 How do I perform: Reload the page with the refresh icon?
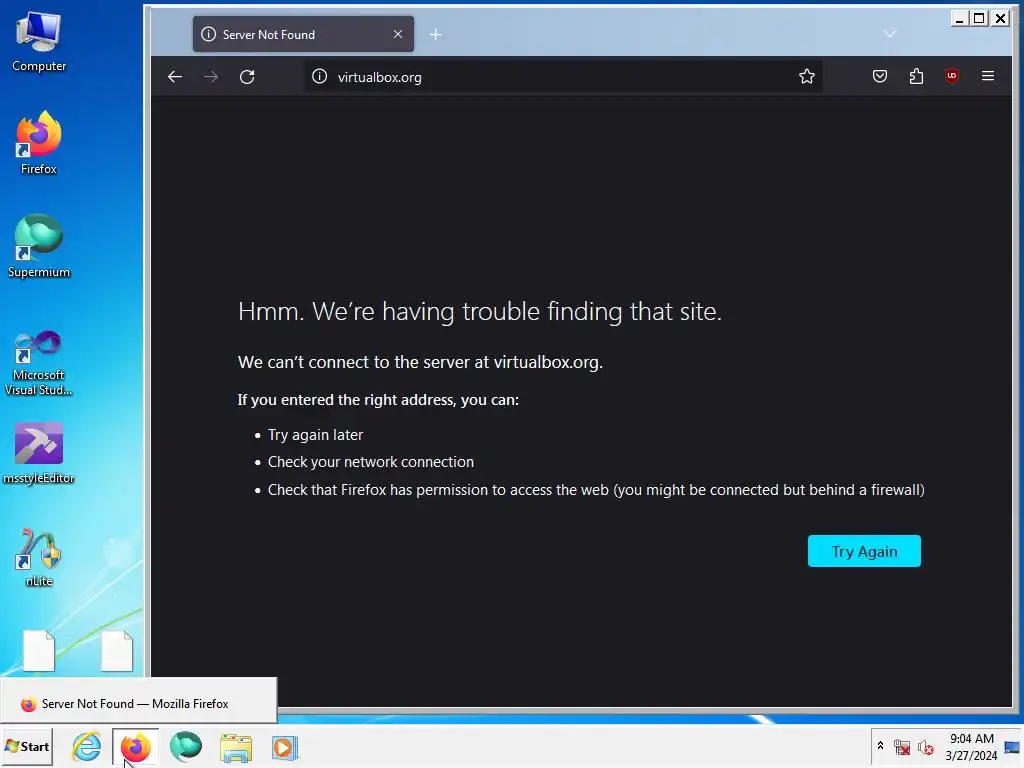[247, 77]
